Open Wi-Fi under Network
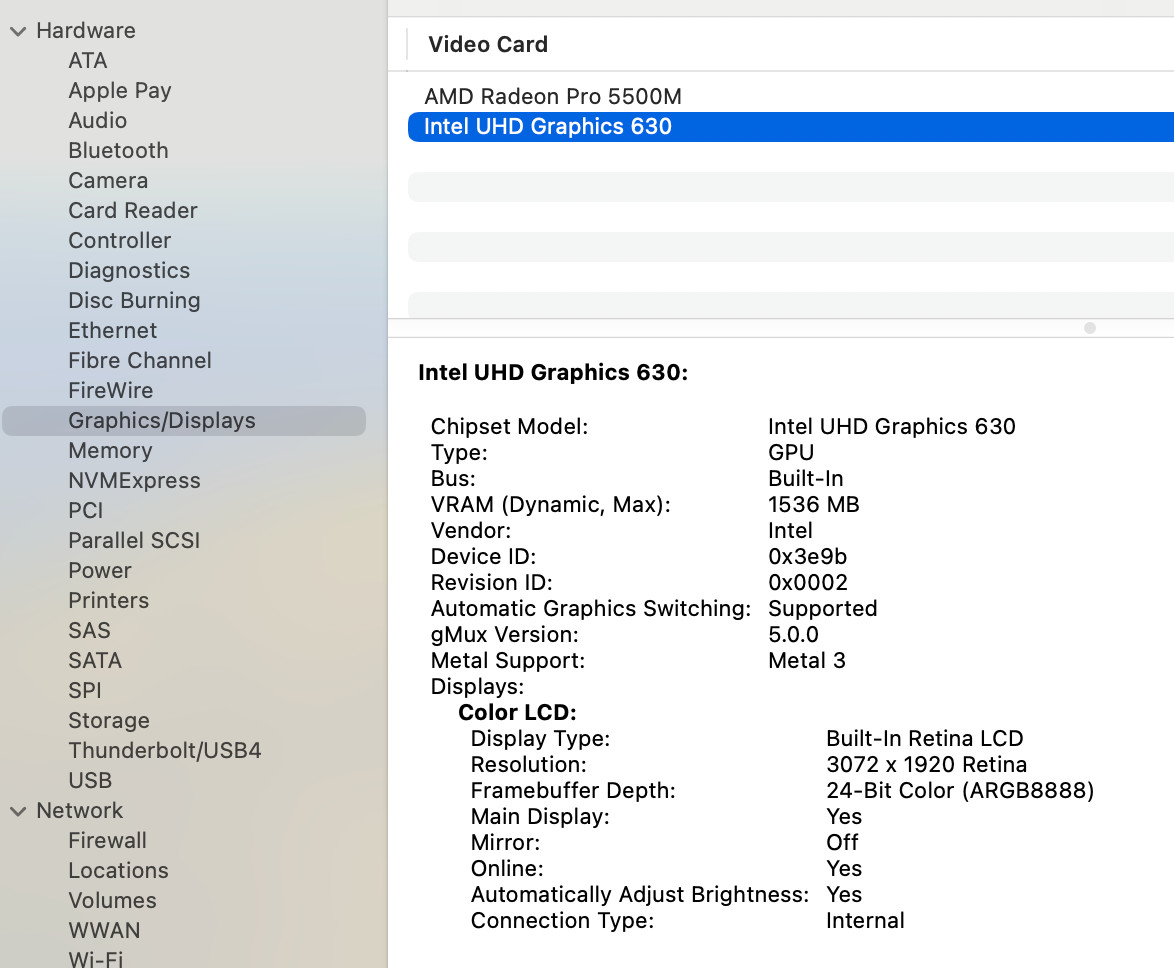Image resolution: width=1174 pixels, height=968 pixels. click(95, 958)
